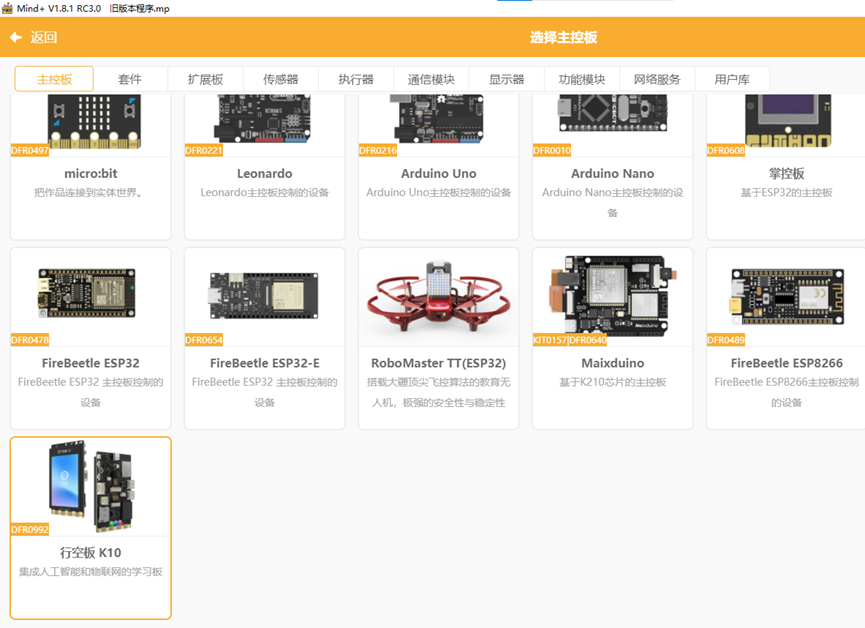
Task: Select the FireBeetle ESP8266 board image
Action: [x=786, y=292]
